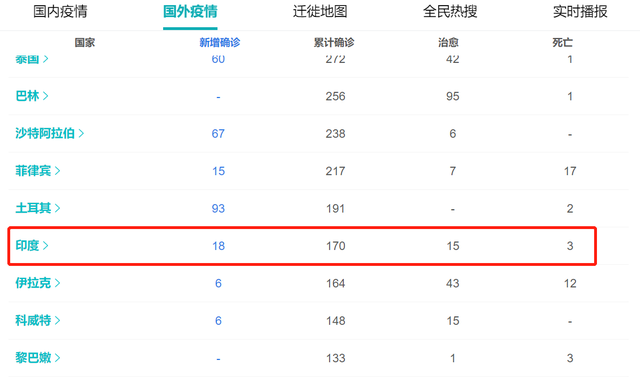This screenshot has width=640, height=377.
Task: Click 土耳其 deaths value 2
Action: pos(570,208)
